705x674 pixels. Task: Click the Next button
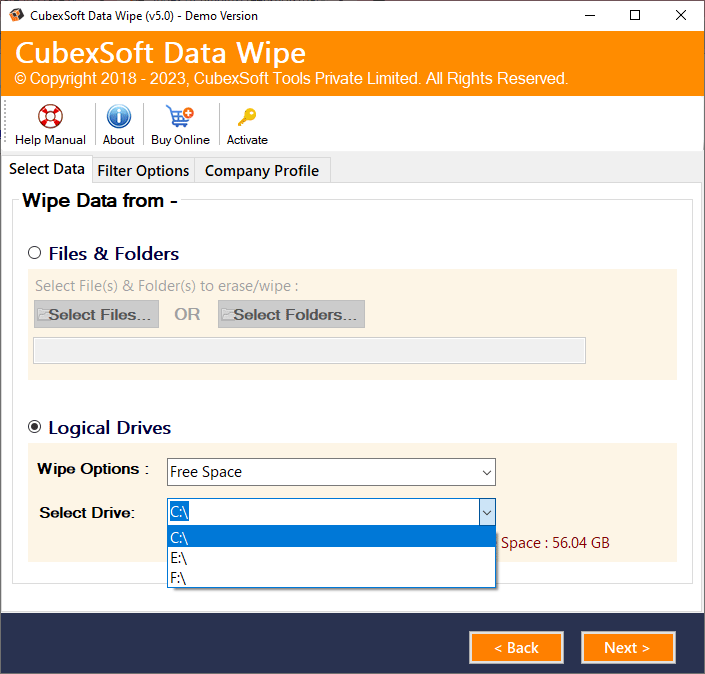coord(627,648)
